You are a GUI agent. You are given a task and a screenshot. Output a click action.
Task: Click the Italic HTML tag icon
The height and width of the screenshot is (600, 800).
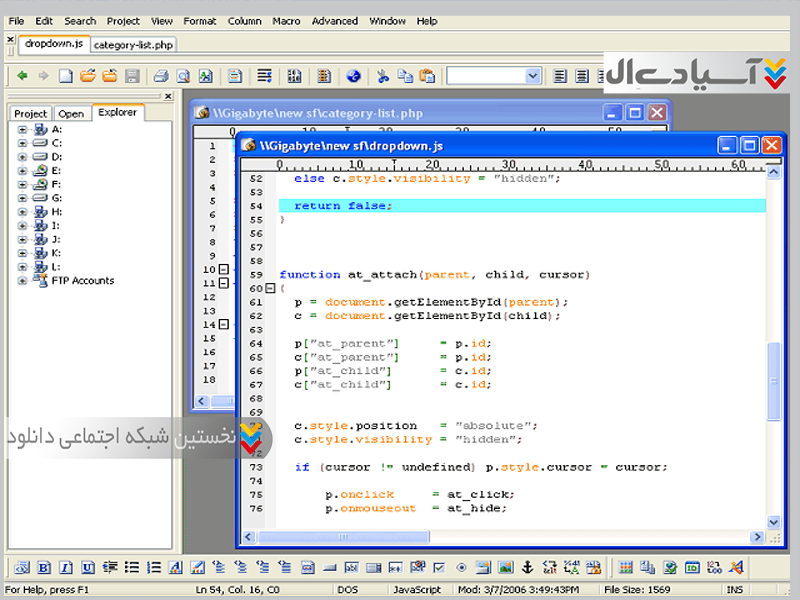pos(65,568)
